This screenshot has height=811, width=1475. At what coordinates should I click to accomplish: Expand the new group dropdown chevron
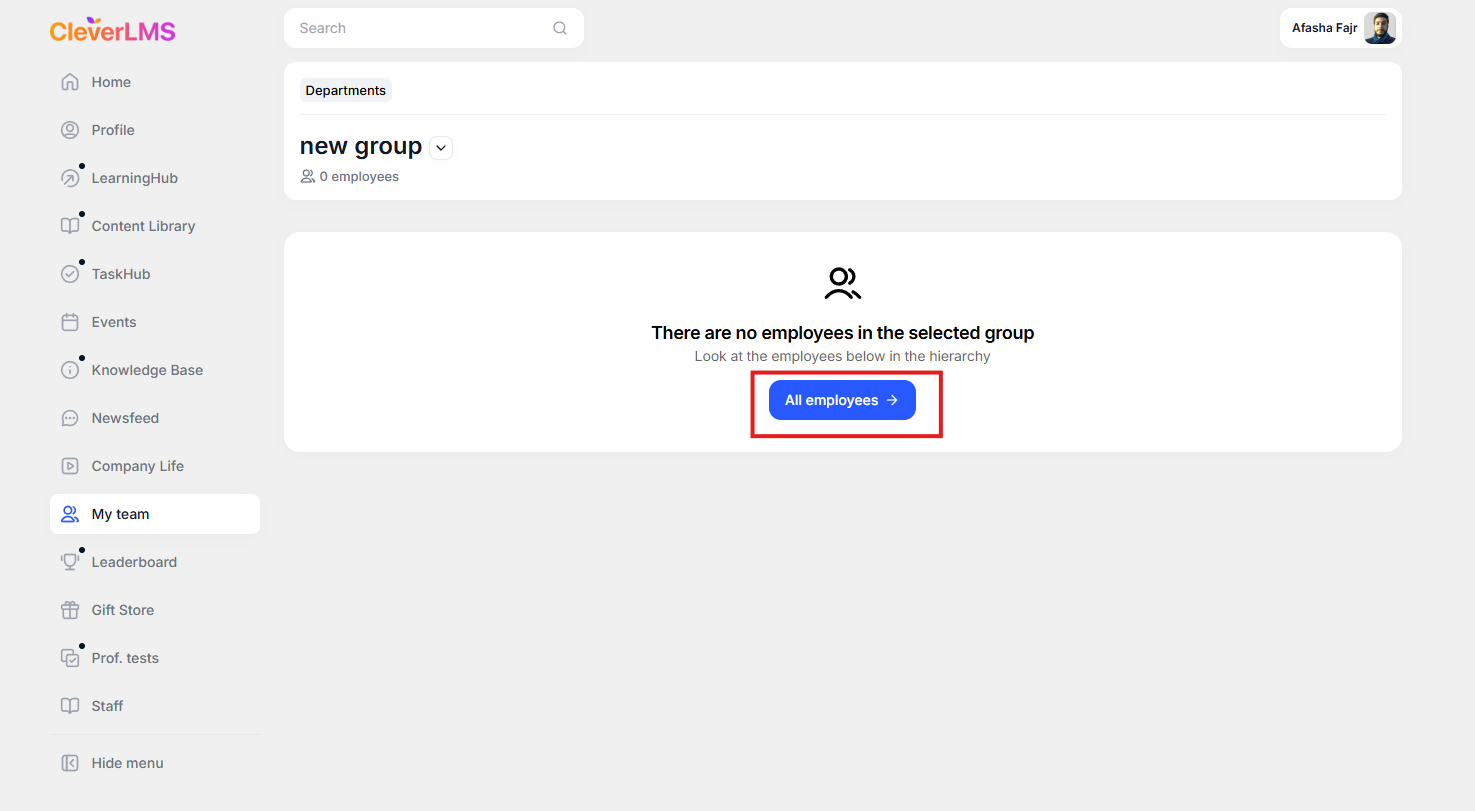click(441, 148)
